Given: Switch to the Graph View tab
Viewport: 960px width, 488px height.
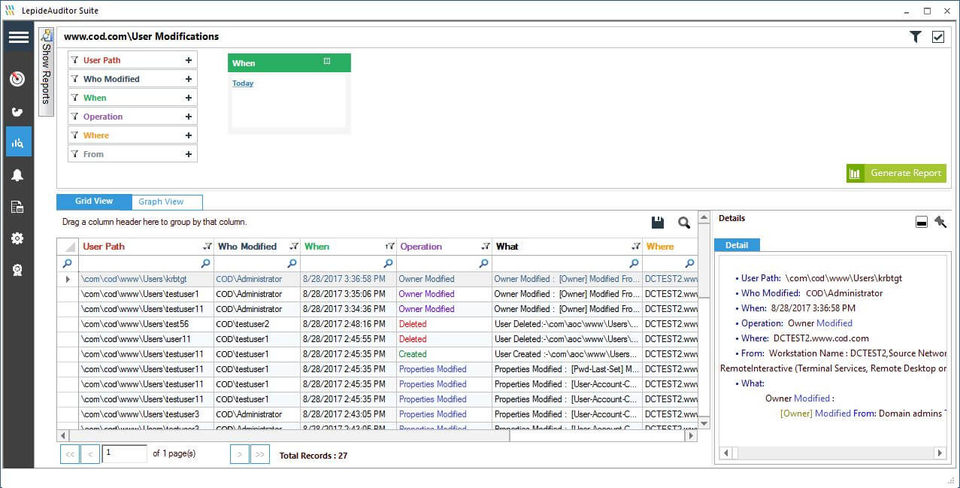Looking at the screenshot, I should [161, 202].
